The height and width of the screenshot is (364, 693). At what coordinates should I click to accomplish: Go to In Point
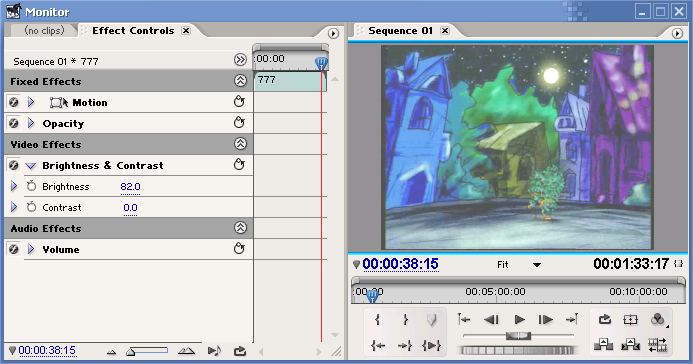[377, 345]
